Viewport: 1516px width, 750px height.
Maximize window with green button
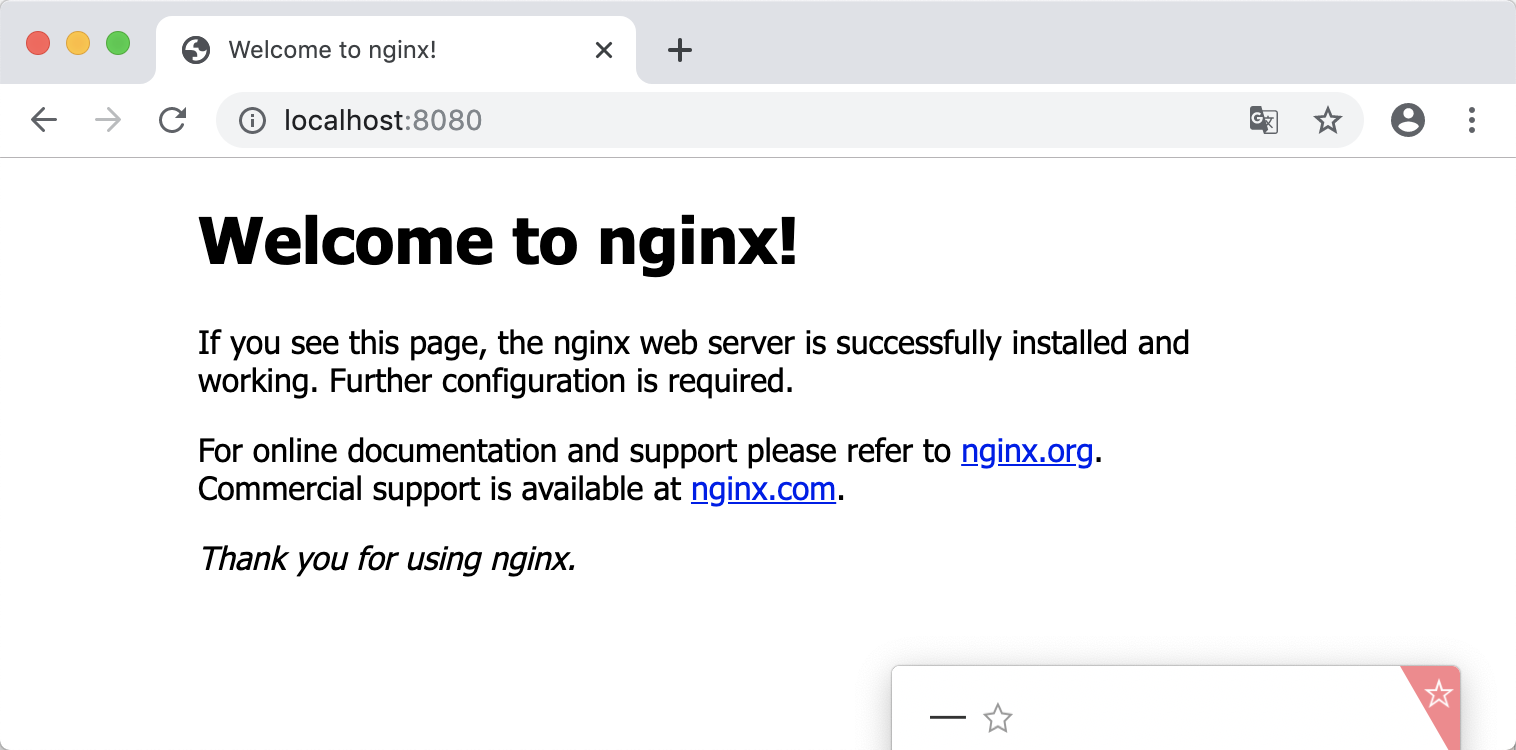[118, 44]
